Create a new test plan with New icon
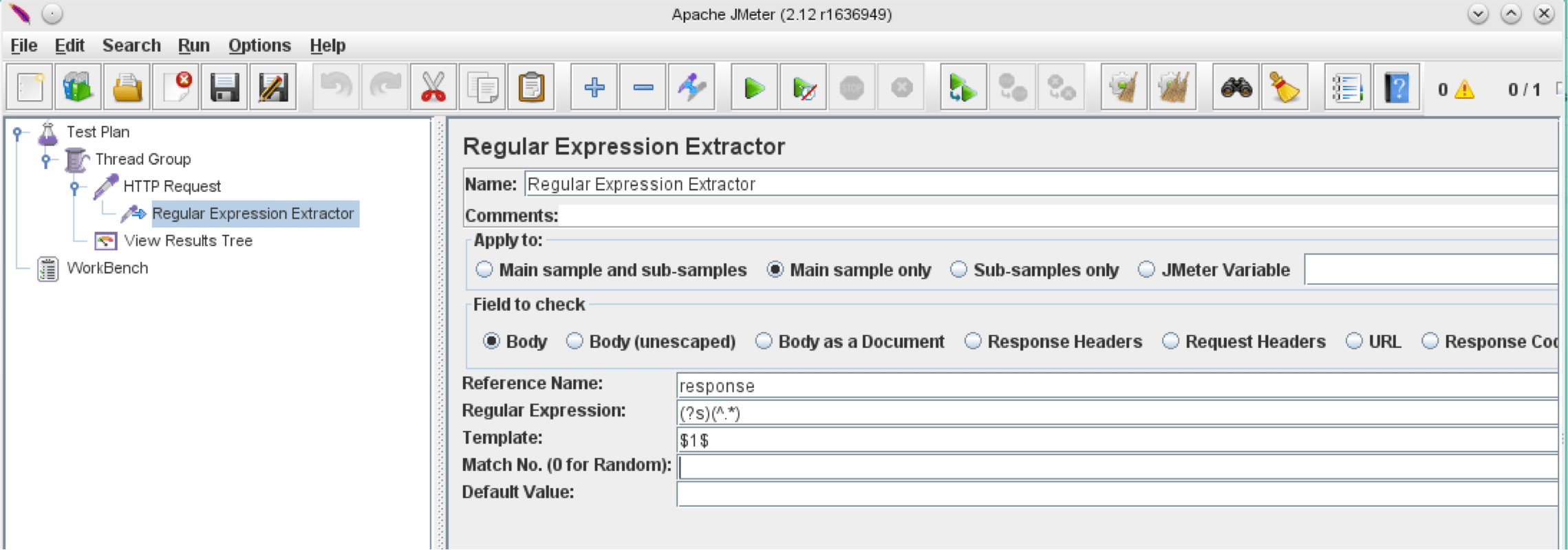 click(30, 88)
